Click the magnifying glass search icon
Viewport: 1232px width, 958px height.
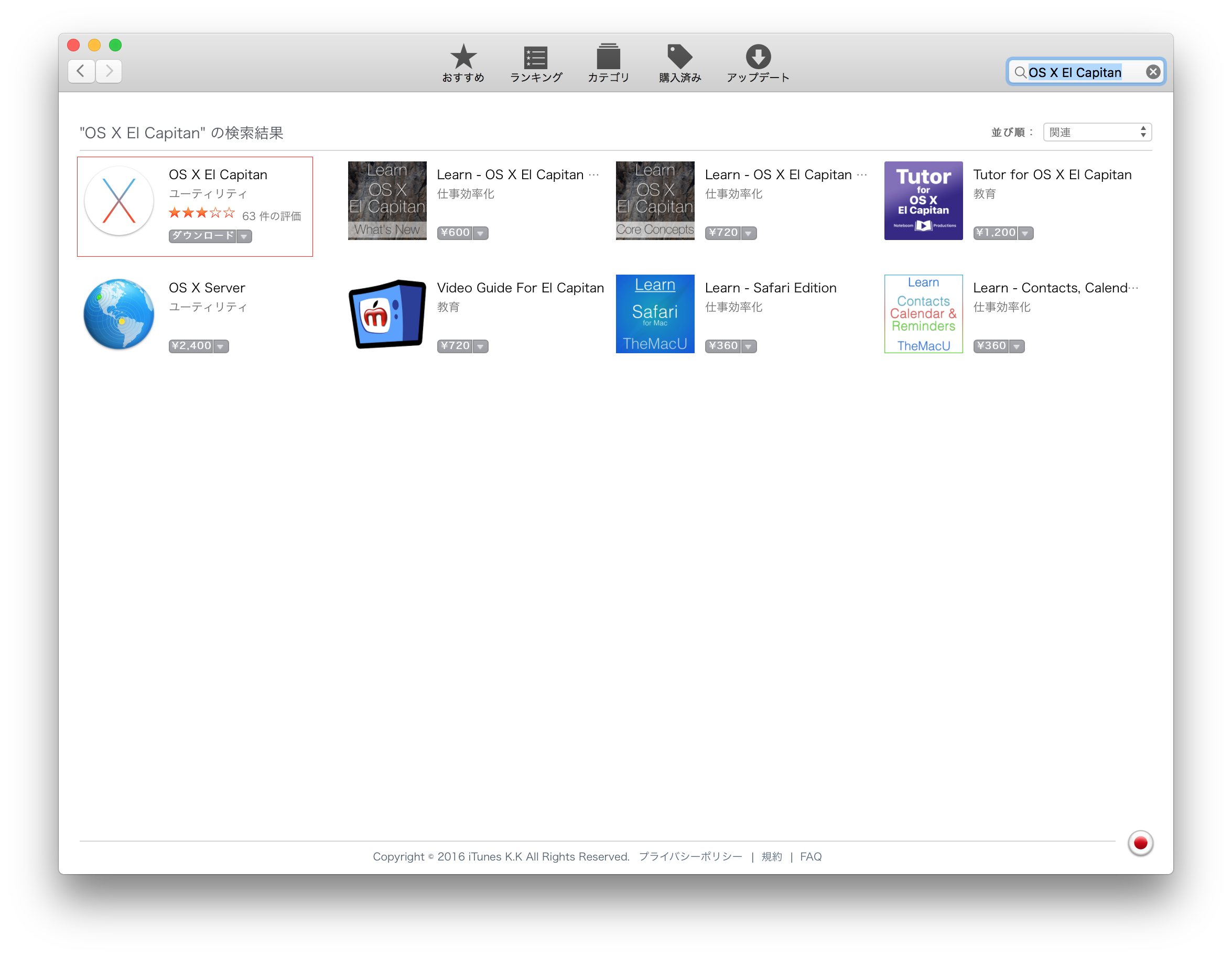tap(1020, 72)
